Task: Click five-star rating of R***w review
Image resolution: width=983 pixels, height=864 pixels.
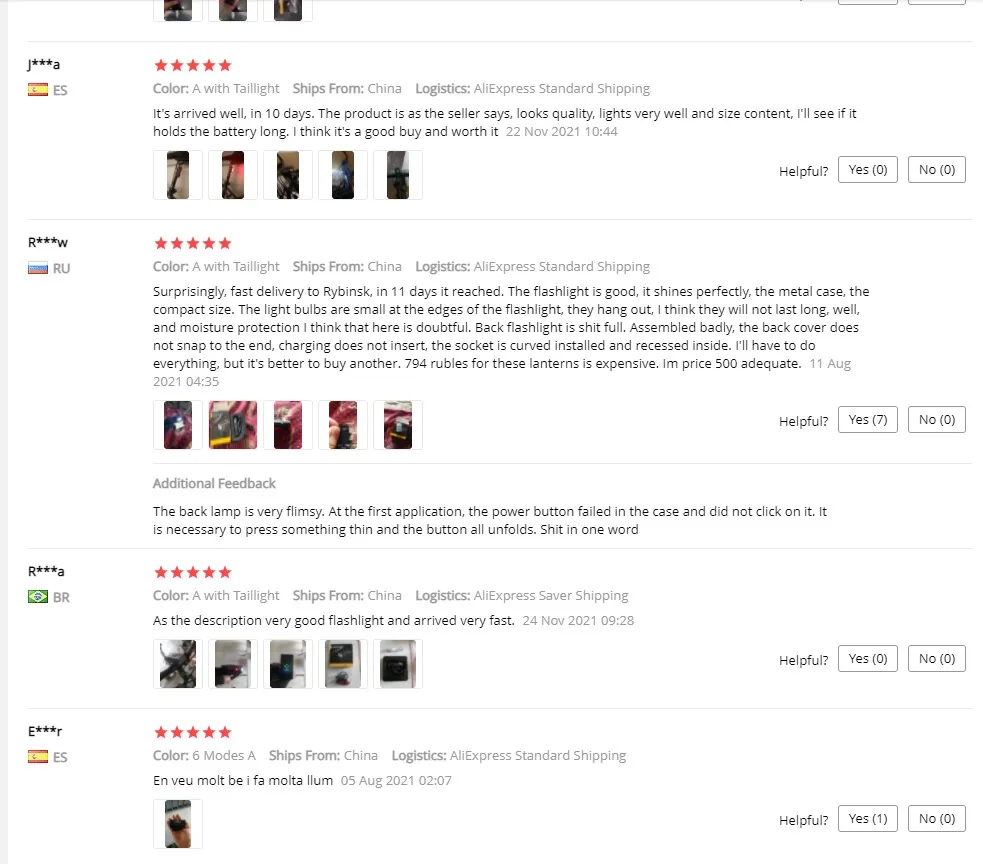Action: tap(192, 243)
